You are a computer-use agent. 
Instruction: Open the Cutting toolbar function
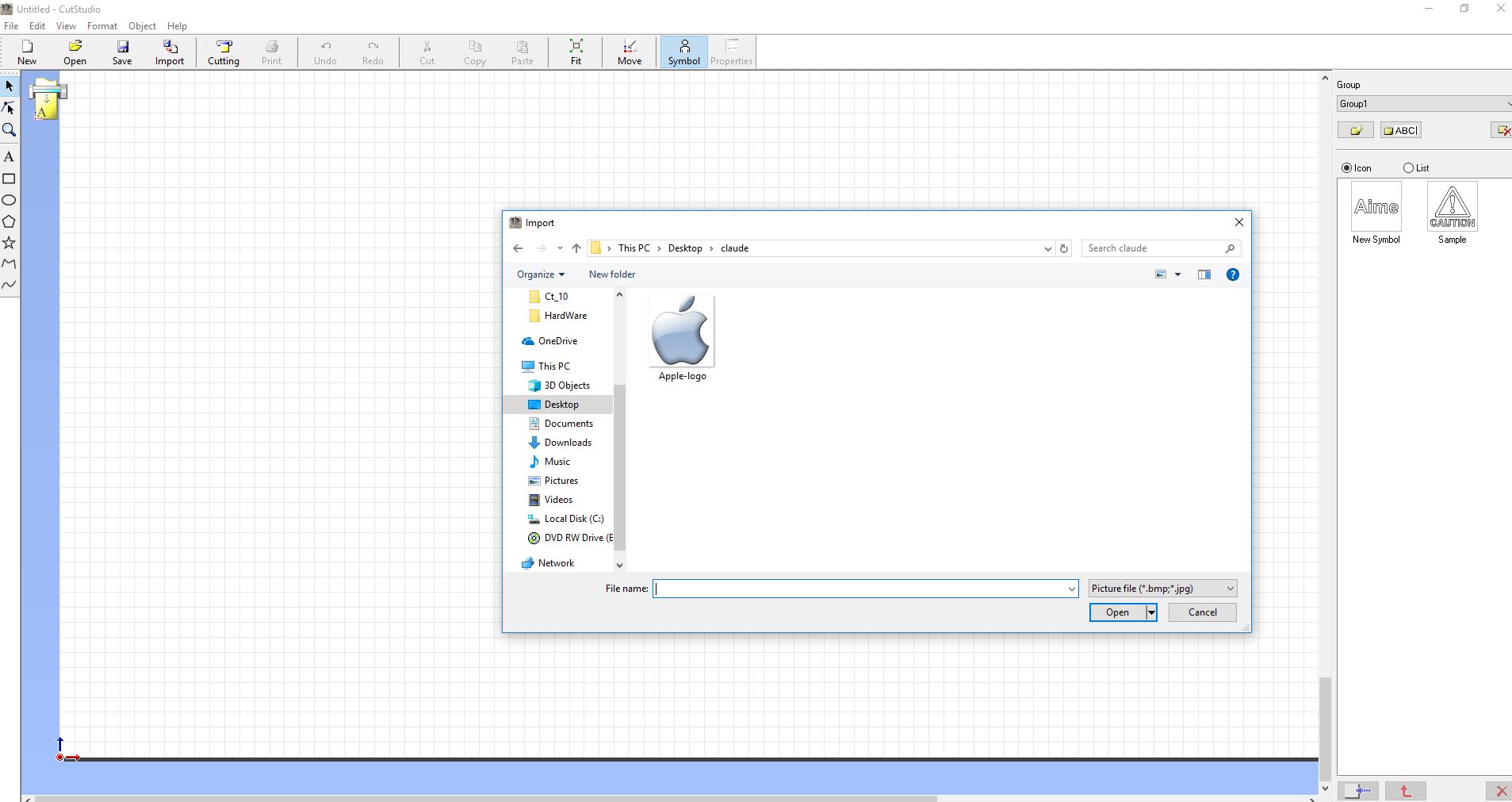point(224,52)
